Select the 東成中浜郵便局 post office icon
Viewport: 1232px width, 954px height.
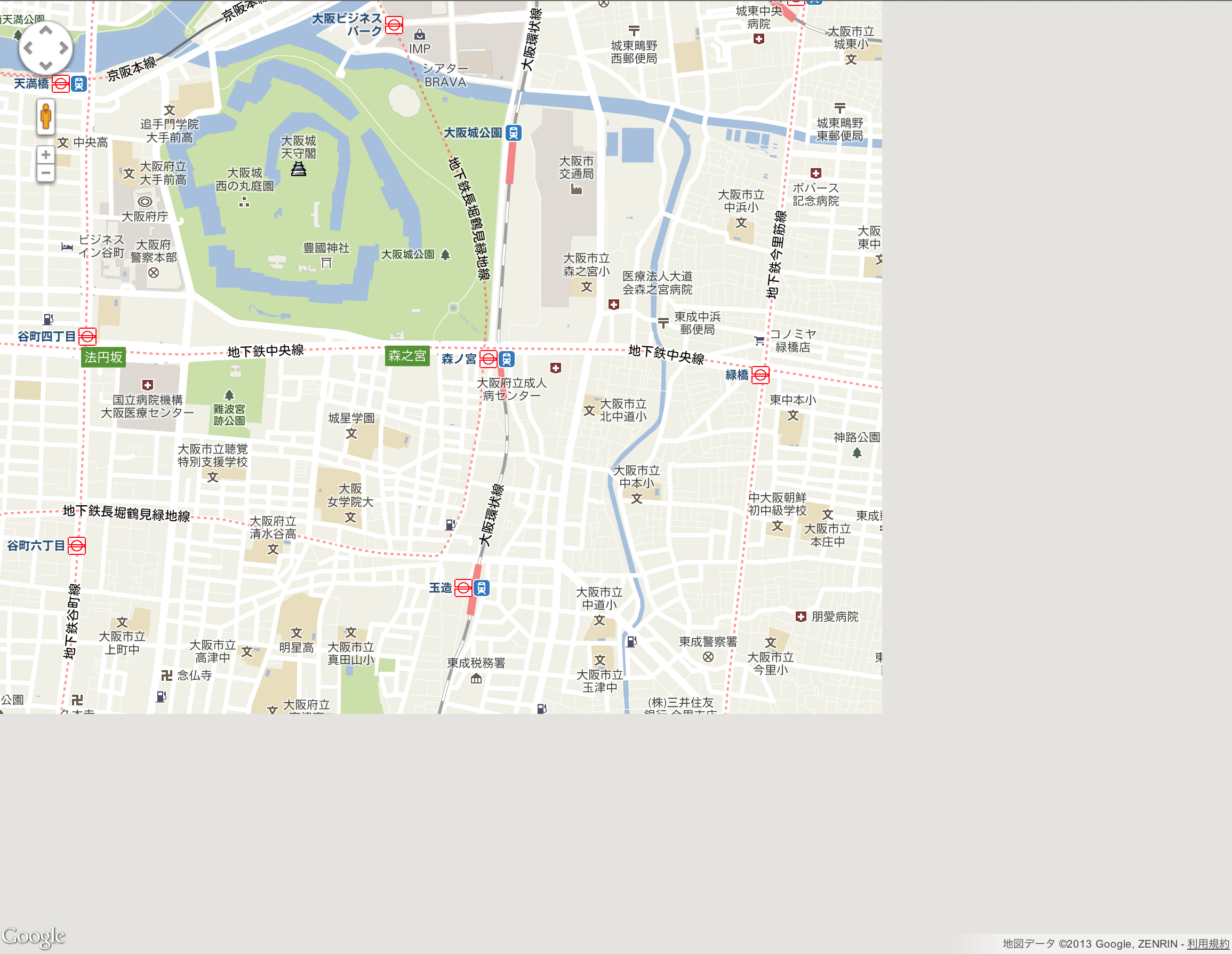pyautogui.click(x=663, y=322)
